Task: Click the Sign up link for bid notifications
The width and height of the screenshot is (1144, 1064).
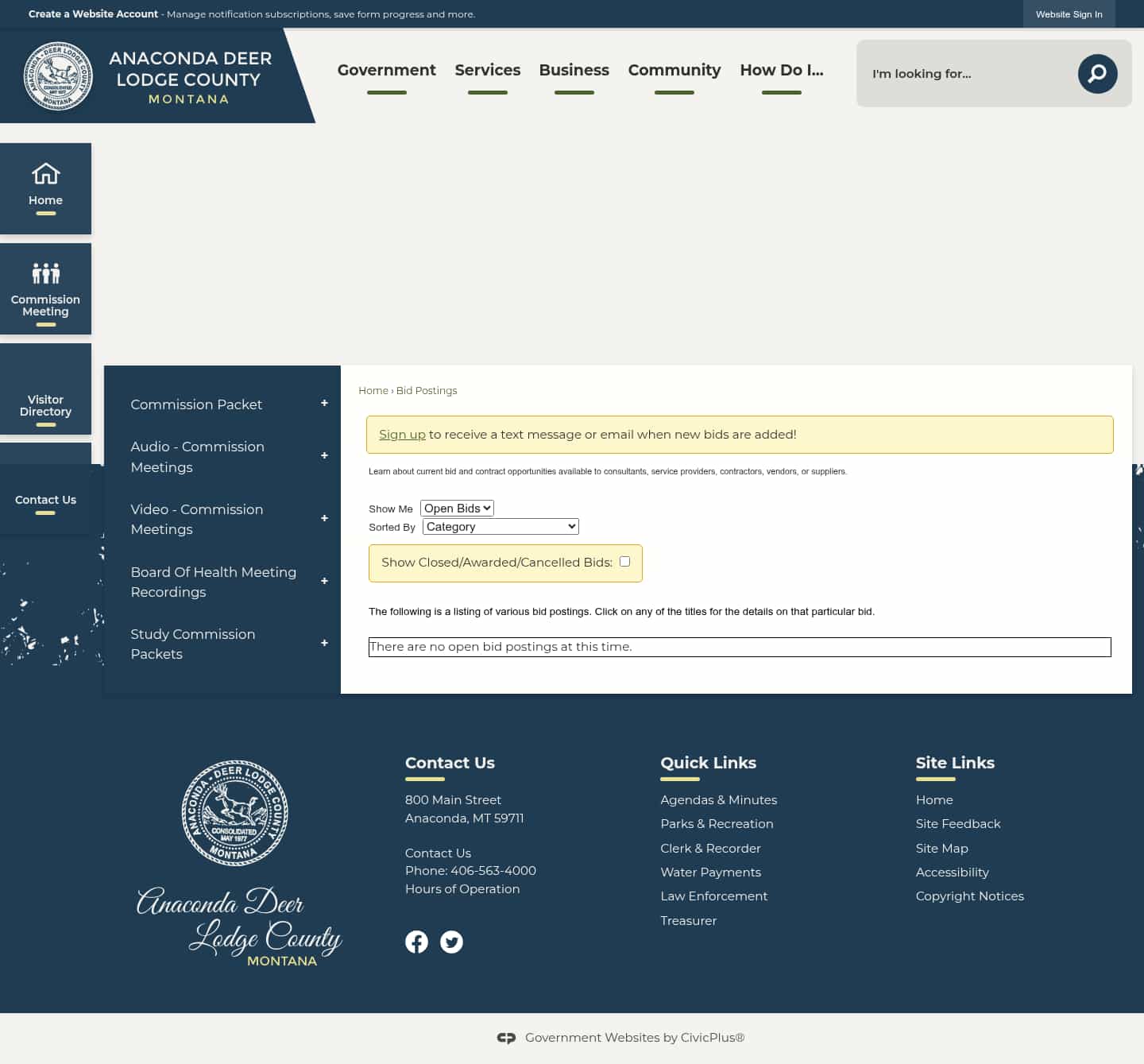Action: click(402, 435)
